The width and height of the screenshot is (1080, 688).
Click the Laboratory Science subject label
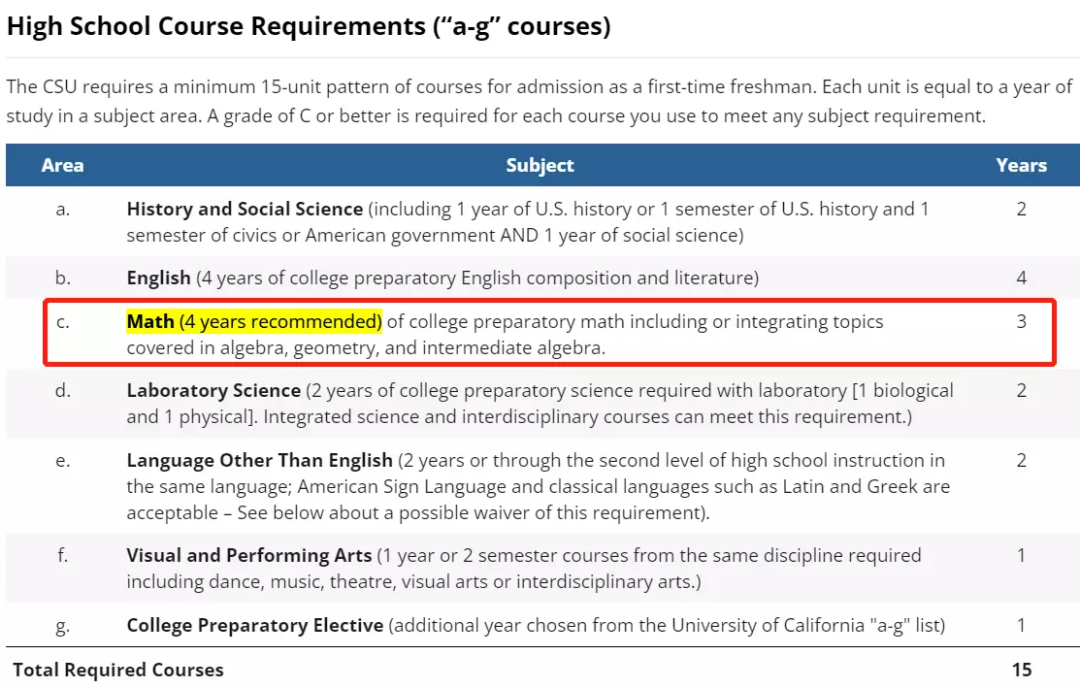pyautogui.click(x=213, y=390)
